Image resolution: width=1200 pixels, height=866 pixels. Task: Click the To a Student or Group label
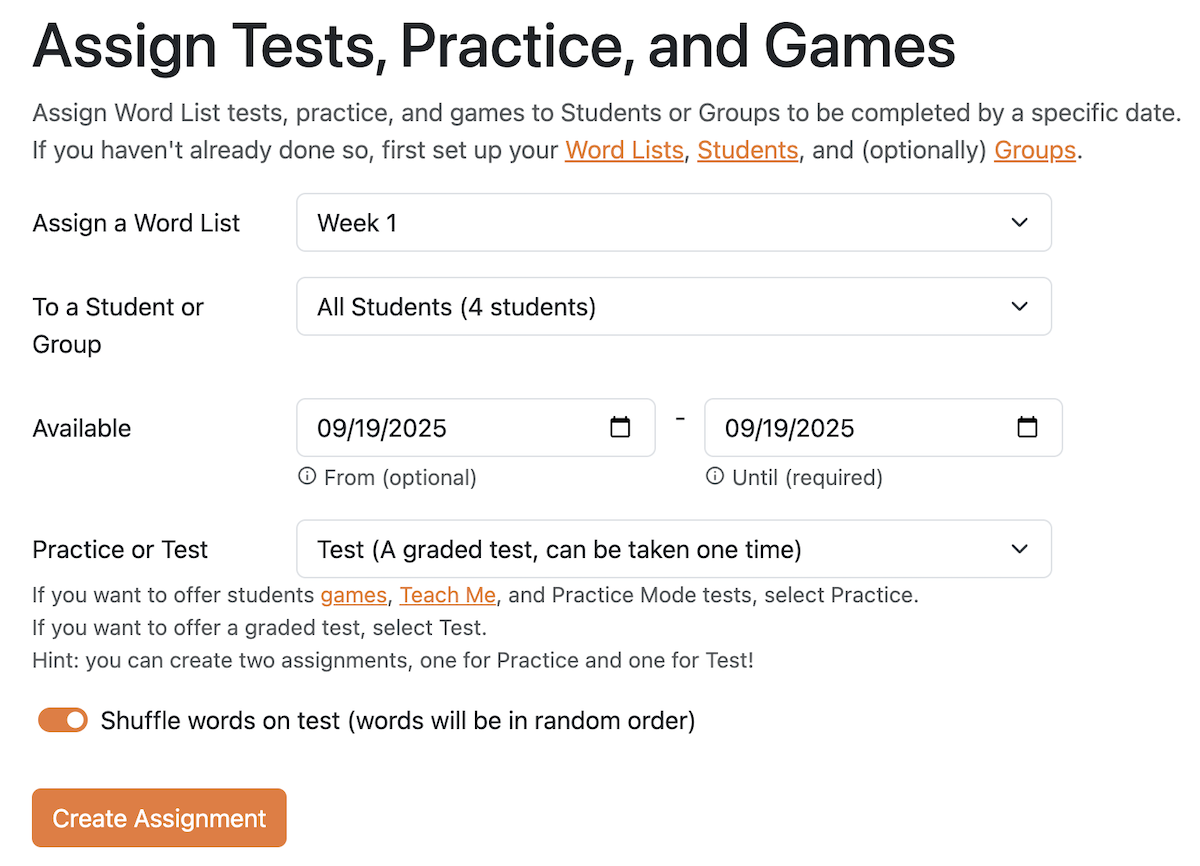click(118, 325)
